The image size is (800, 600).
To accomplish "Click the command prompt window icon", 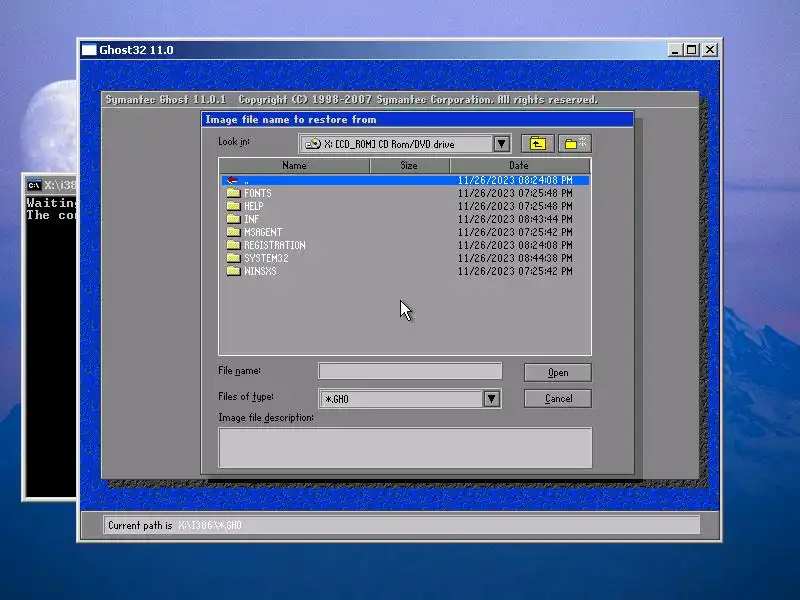I will click(34, 185).
